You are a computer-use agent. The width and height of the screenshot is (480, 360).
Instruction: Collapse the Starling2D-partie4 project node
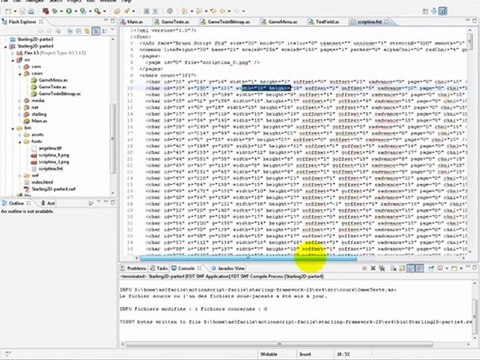(x=6, y=46)
